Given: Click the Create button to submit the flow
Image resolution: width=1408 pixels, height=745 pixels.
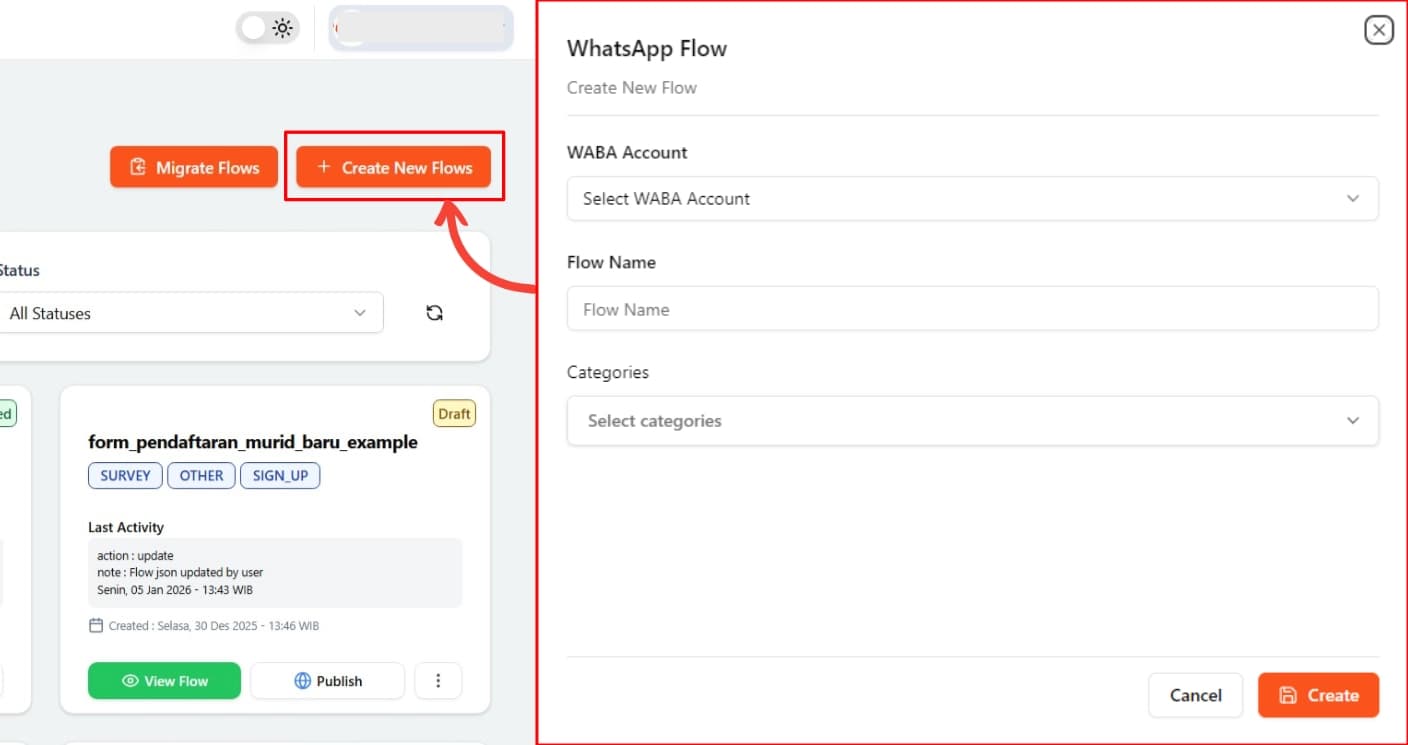Looking at the screenshot, I should point(1318,695).
